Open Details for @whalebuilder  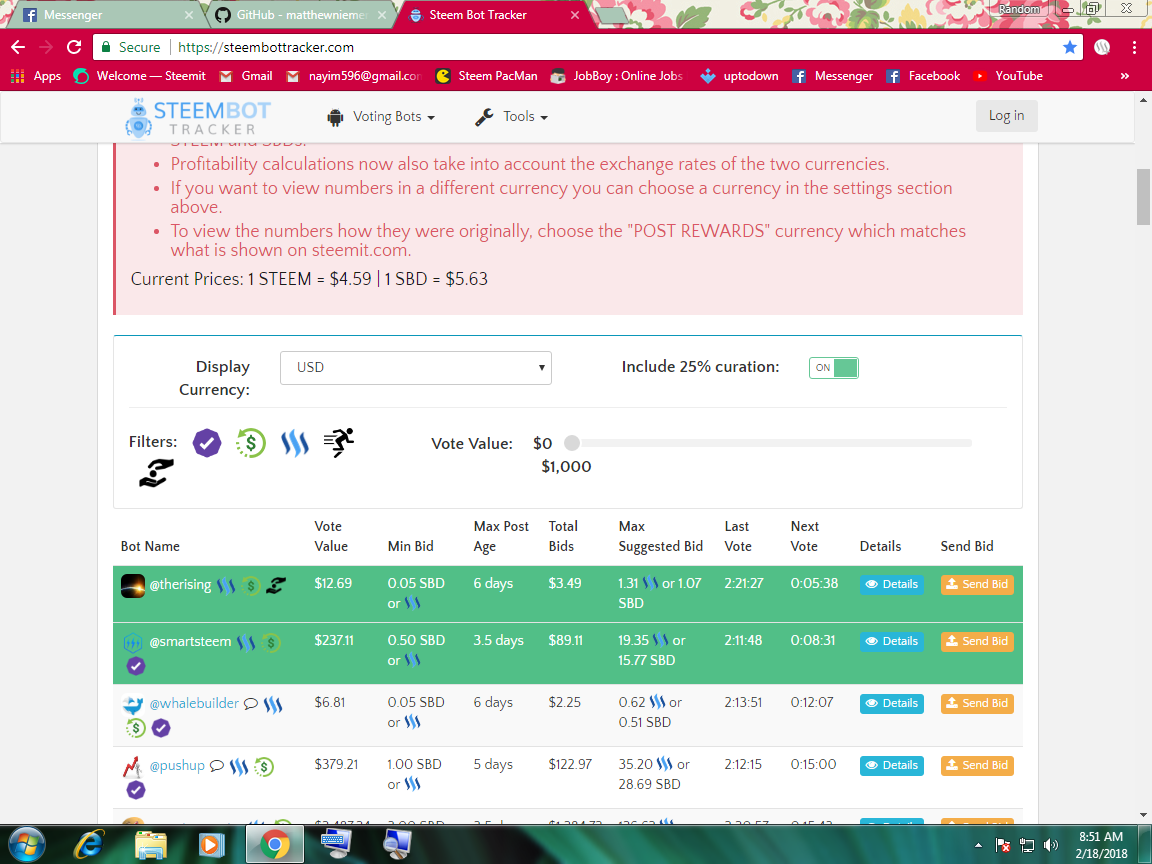click(x=892, y=703)
